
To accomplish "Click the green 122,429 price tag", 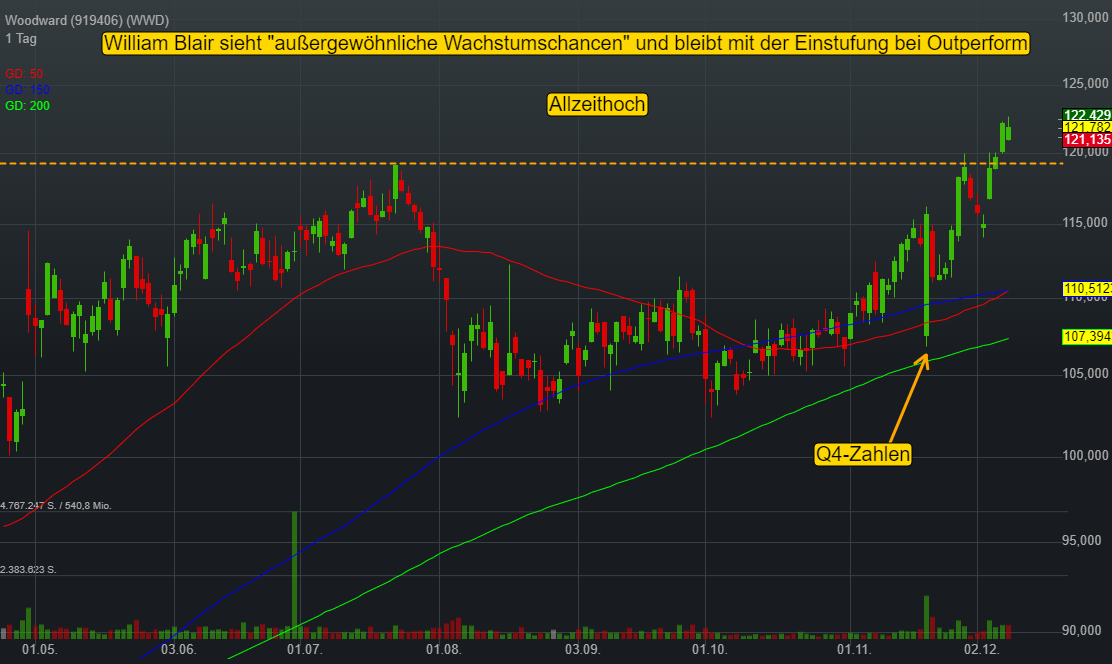I will (x=1087, y=115).
